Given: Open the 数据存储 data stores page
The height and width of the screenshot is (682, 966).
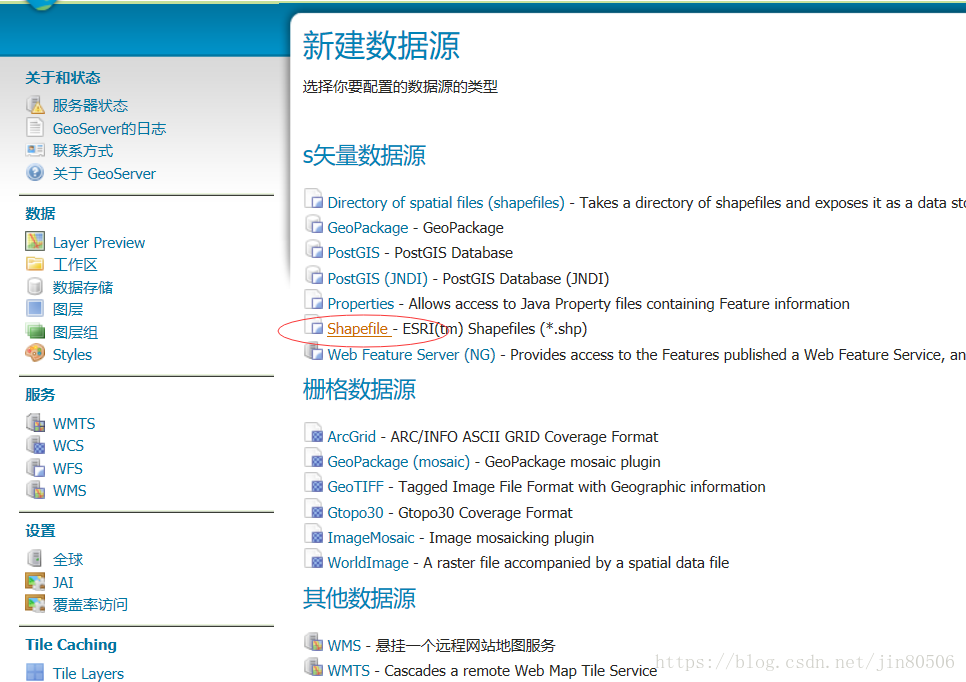Looking at the screenshot, I should pos(83,287).
